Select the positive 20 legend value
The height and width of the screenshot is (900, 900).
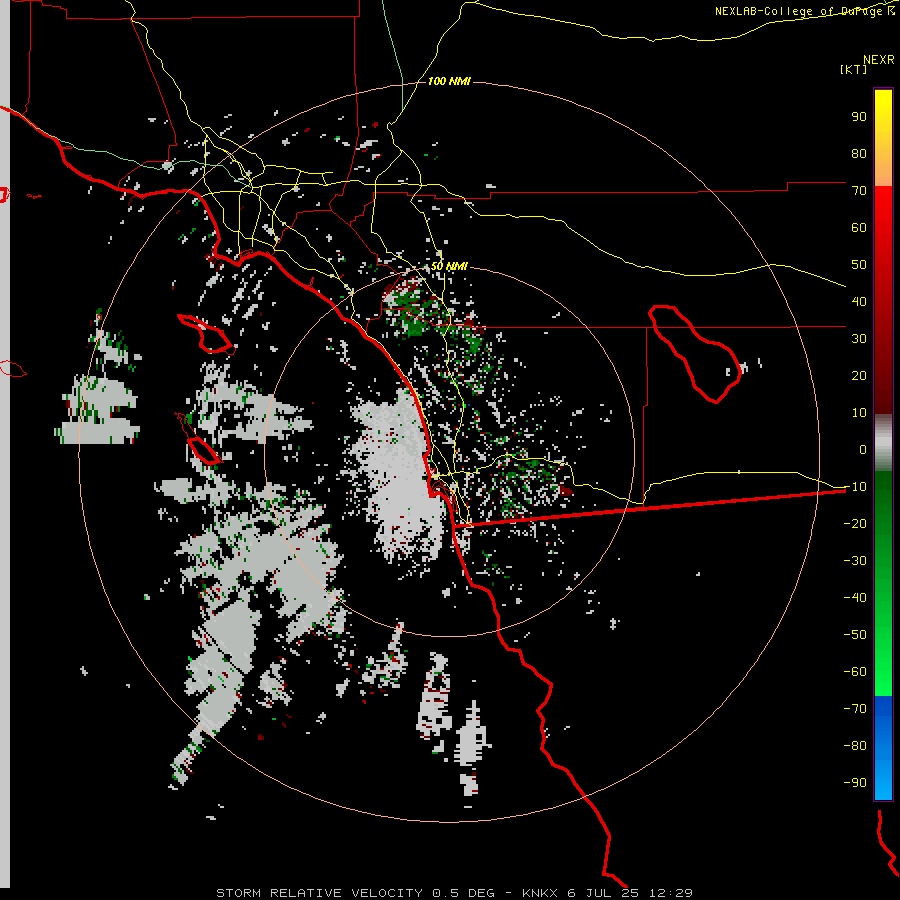tap(859, 376)
